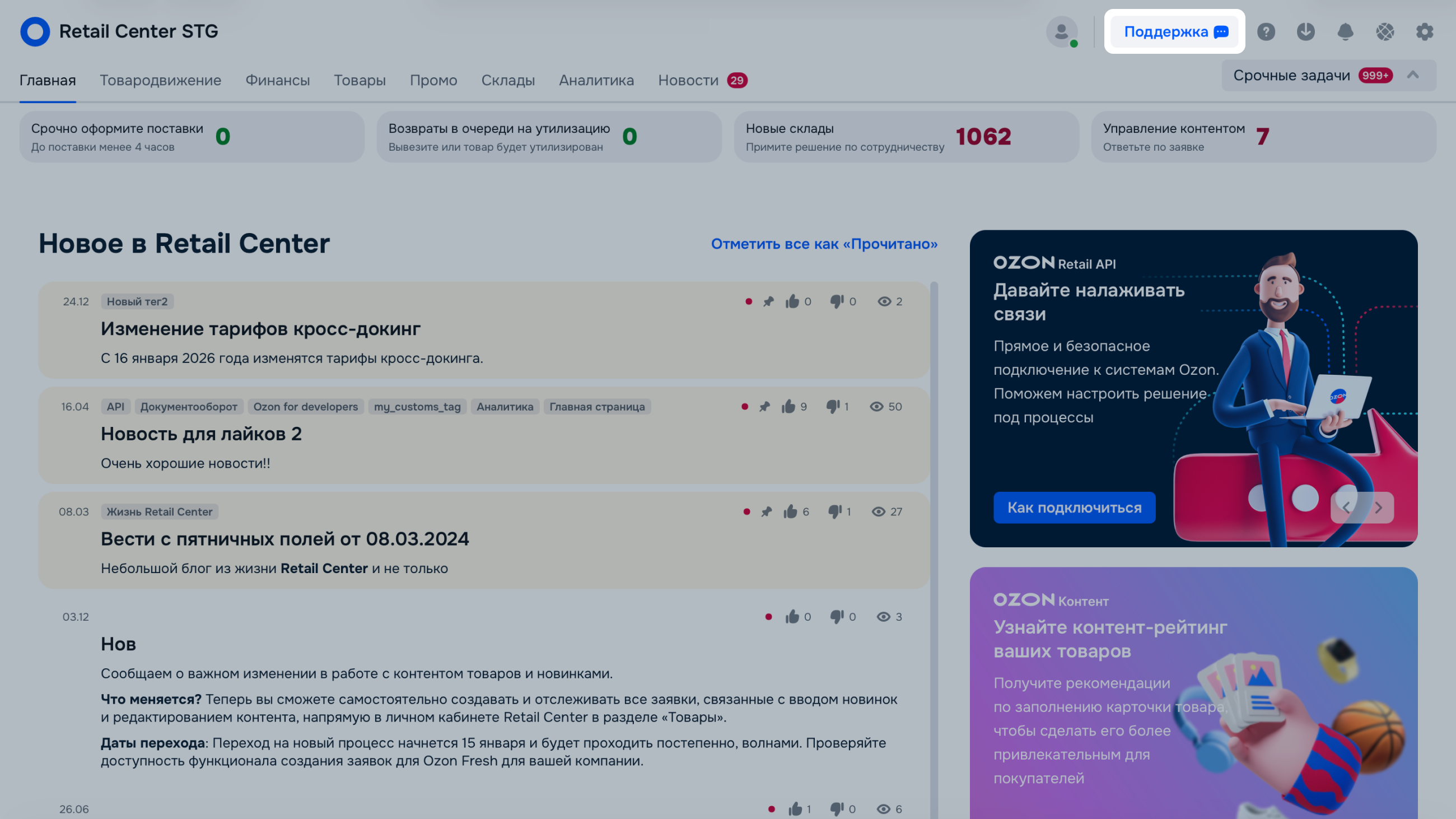Screen dimensions: 1456x819
Task: Open the notifications bell
Action: point(1345,32)
